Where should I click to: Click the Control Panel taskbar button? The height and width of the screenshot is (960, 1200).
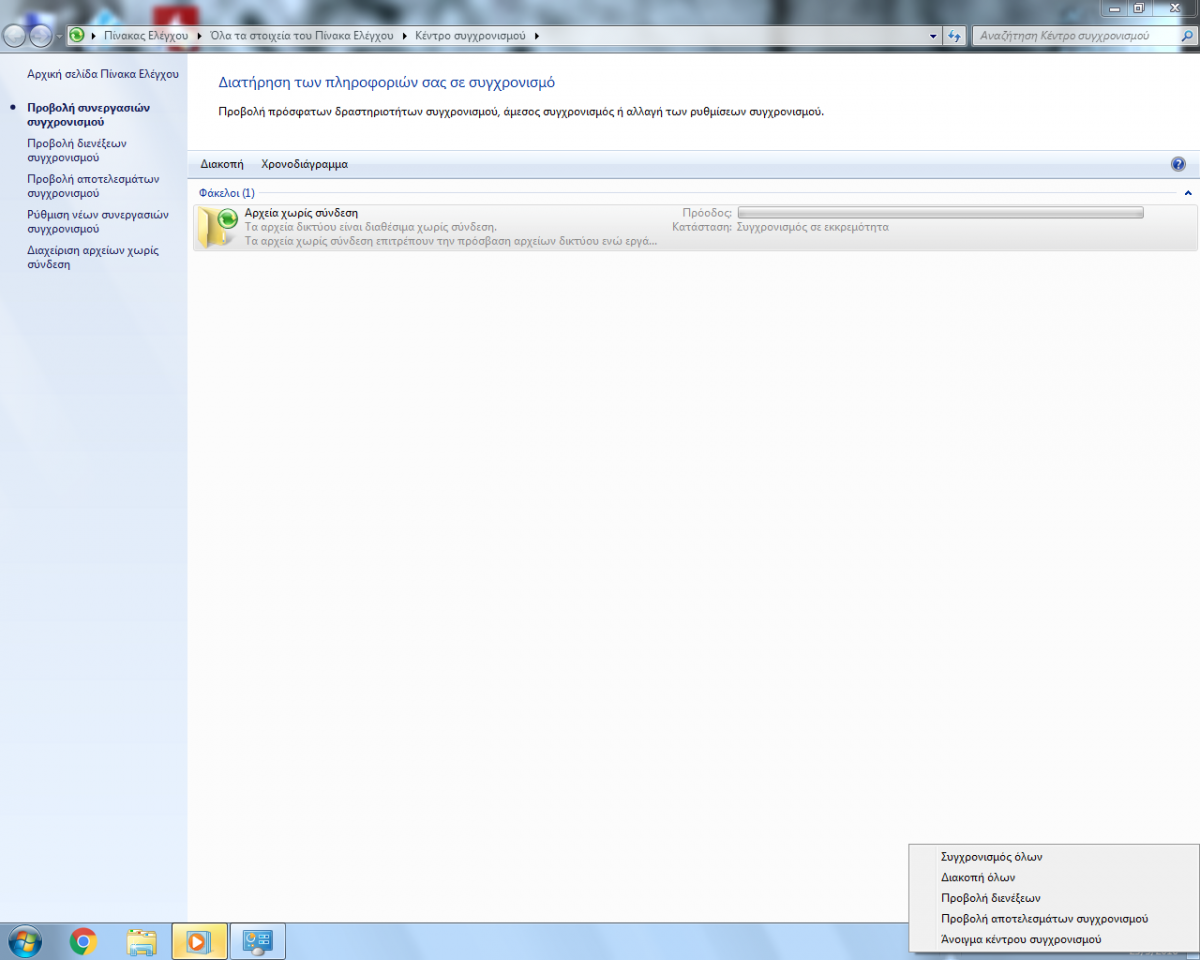point(258,941)
